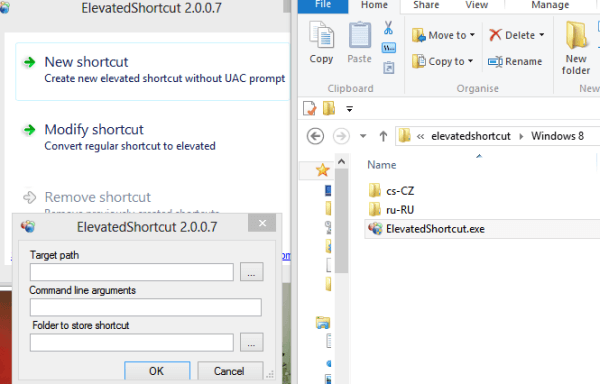Image resolution: width=600 pixels, height=384 pixels.
Task: Click the Paste clipboard icon in ribbon
Action: 360,35
